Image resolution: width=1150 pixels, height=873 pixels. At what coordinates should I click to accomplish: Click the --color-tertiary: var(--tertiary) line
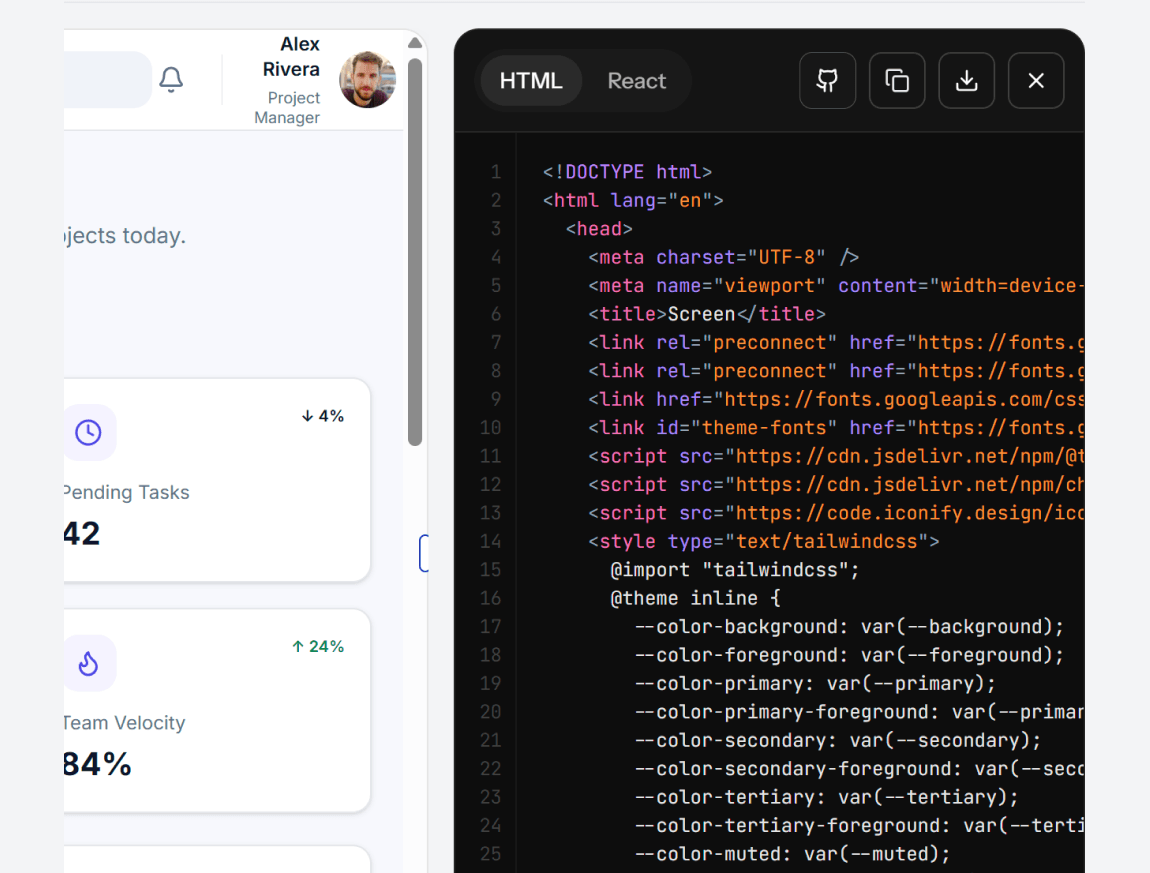coord(827,797)
